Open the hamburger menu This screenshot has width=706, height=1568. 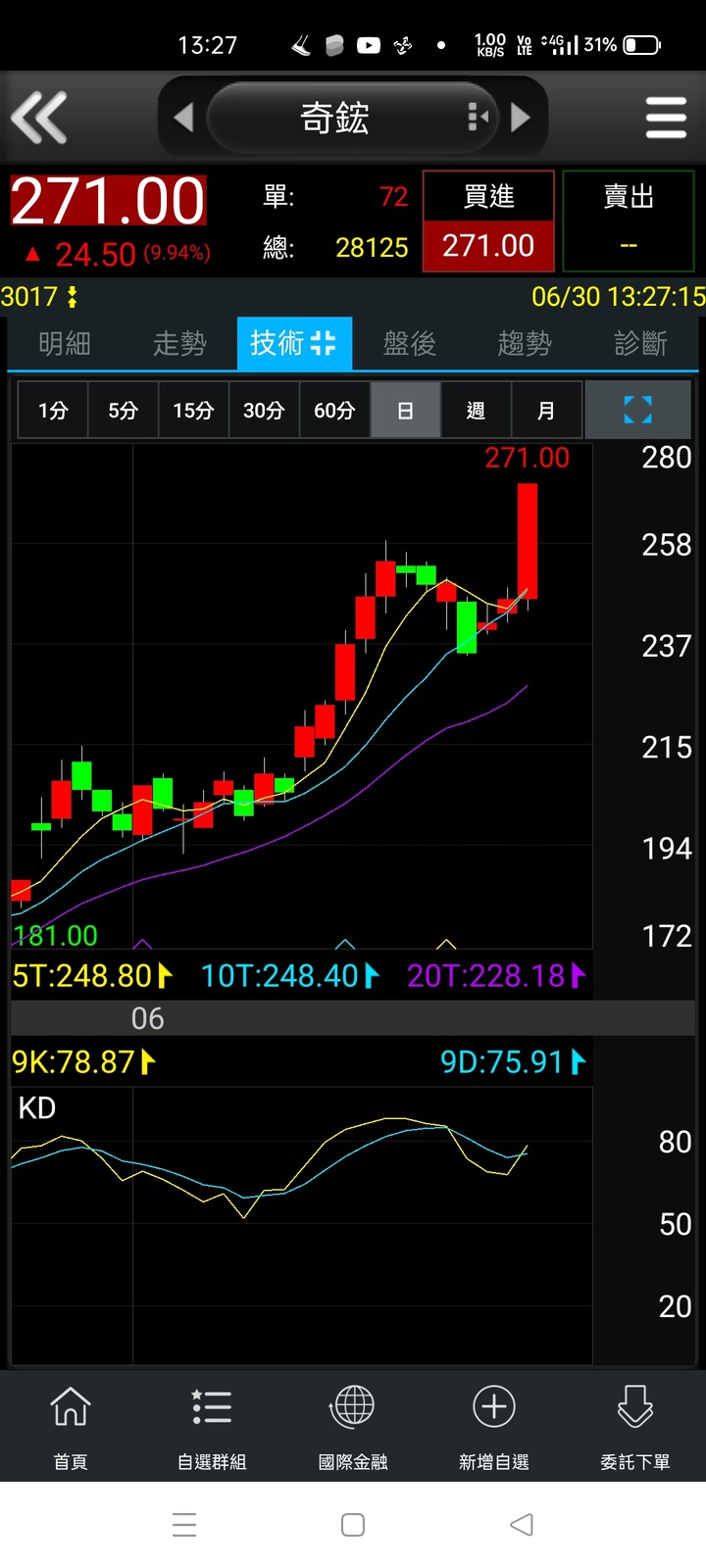[666, 118]
